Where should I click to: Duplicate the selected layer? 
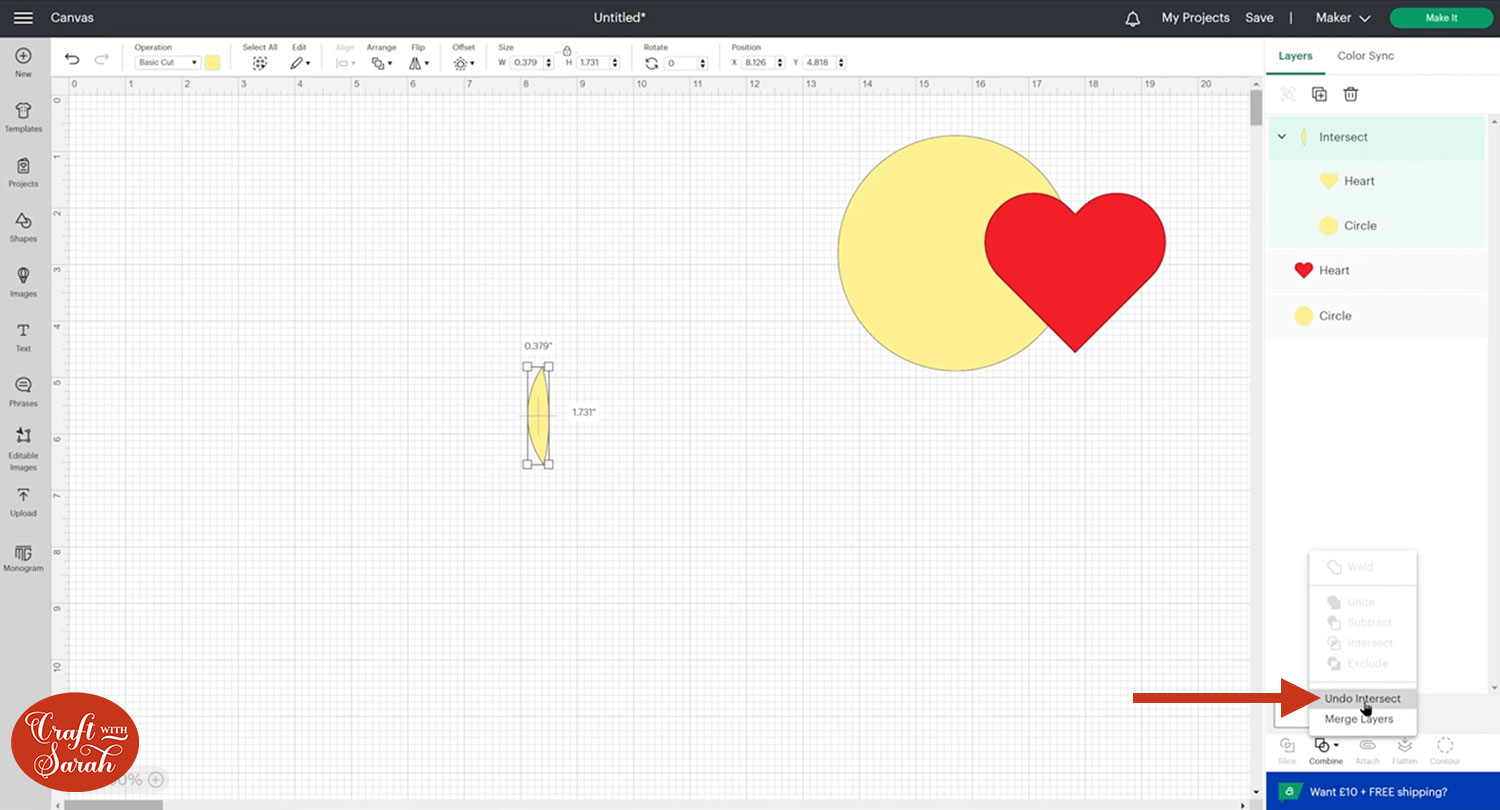1319,94
